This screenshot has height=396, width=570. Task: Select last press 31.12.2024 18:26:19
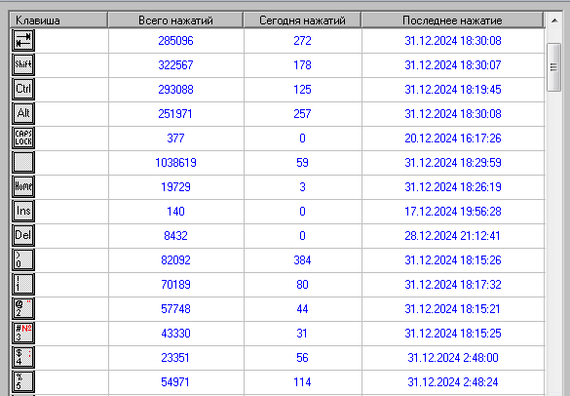pos(453,187)
